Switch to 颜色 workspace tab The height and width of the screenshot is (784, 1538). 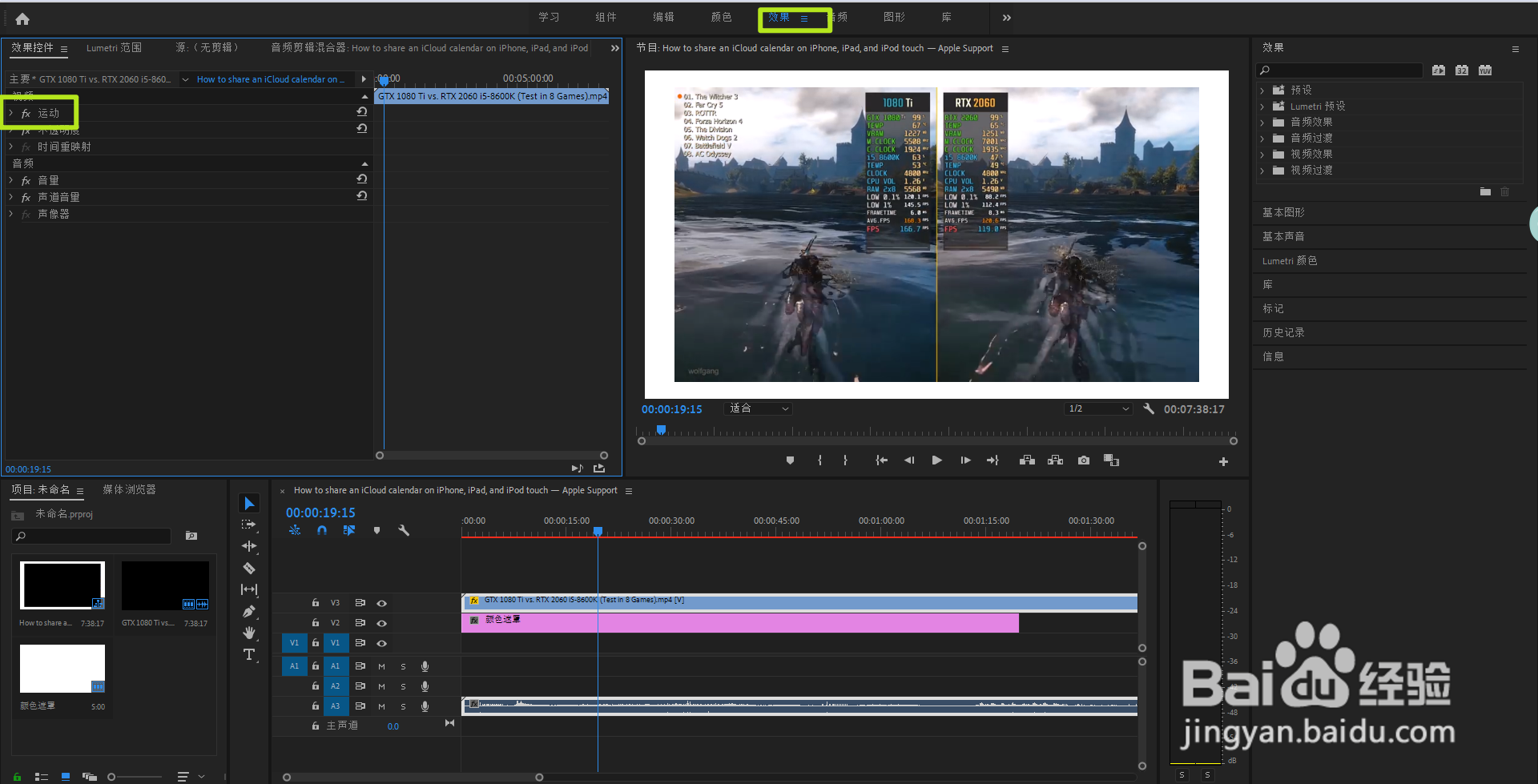tap(721, 17)
